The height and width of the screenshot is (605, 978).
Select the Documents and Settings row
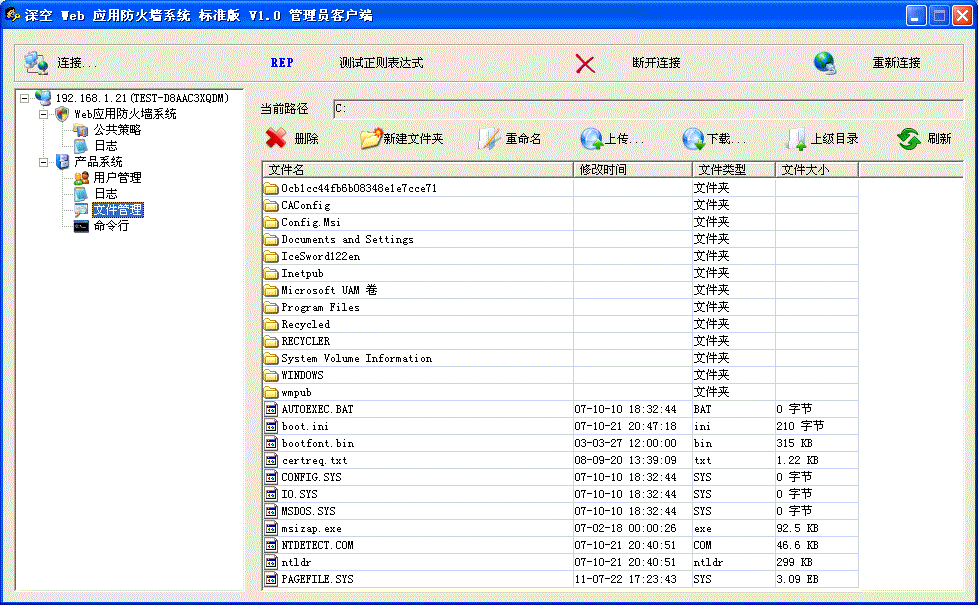point(560,240)
